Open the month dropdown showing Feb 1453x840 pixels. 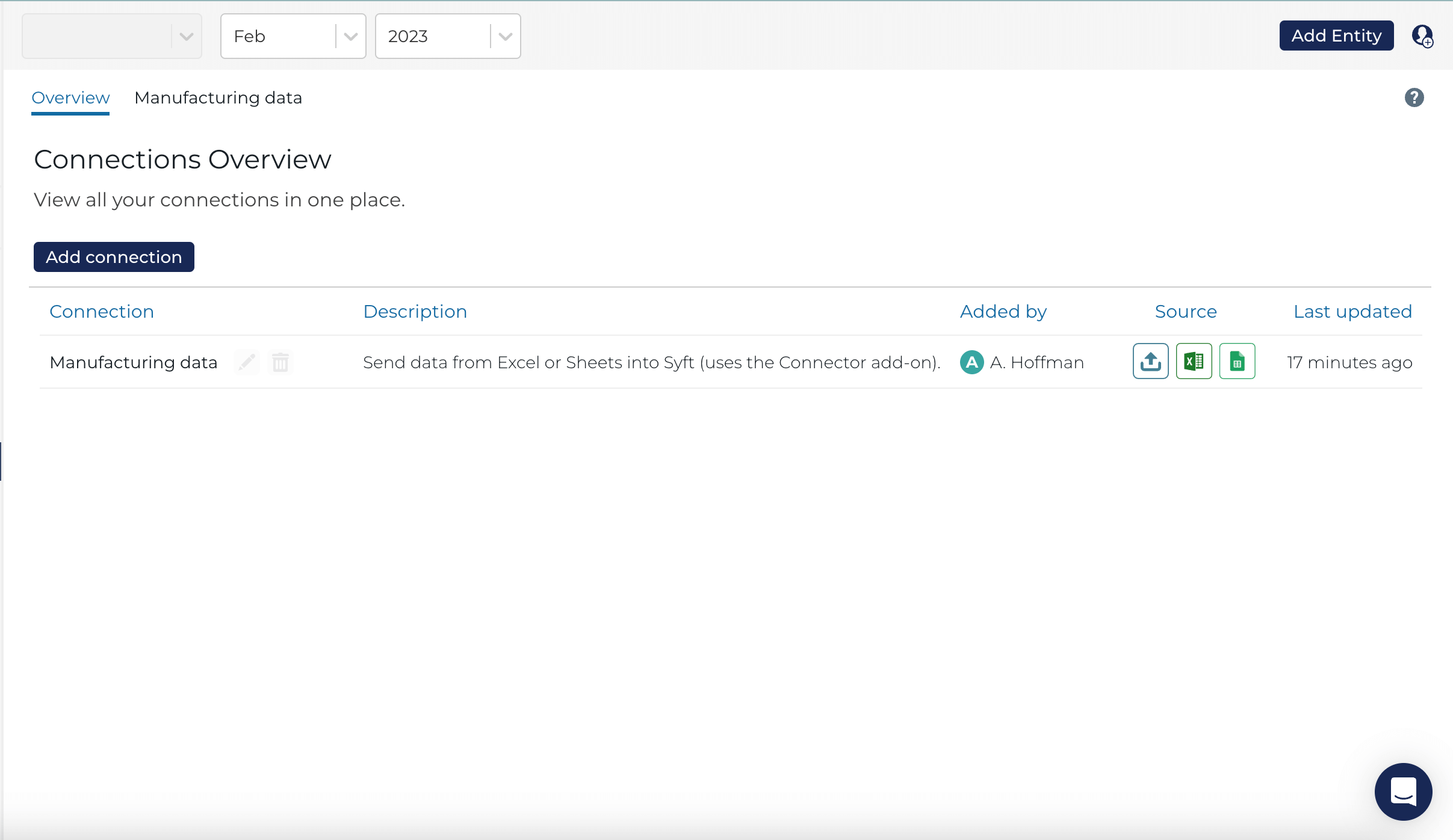[293, 36]
